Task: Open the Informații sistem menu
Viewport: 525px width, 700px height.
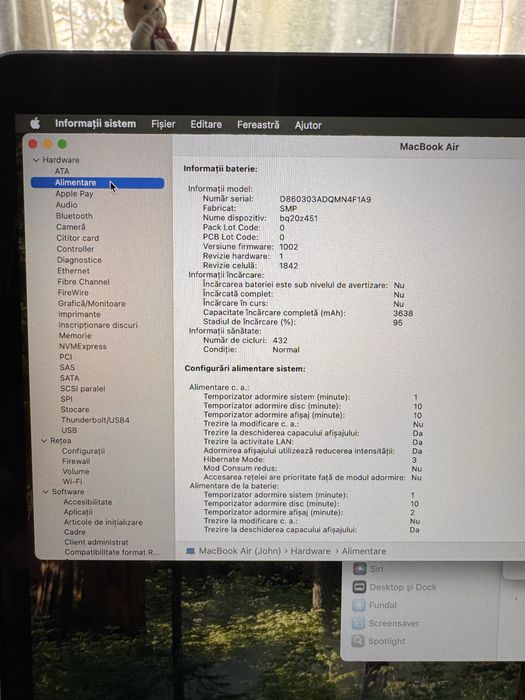Action: pyautogui.click(x=96, y=124)
